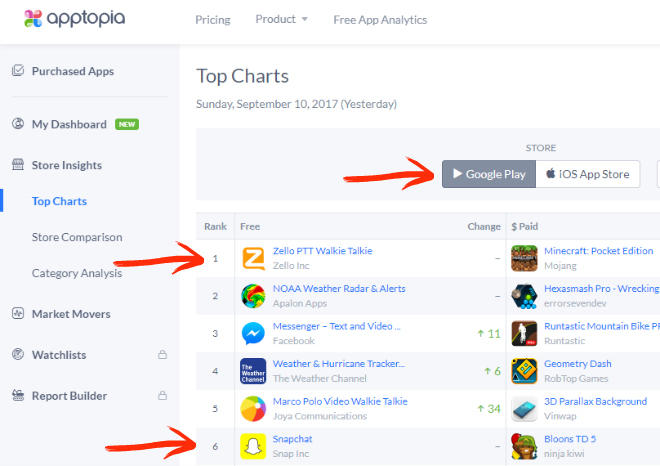Image resolution: width=660 pixels, height=466 pixels.
Task: Open the Snapchat app link
Action: tap(292, 439)
